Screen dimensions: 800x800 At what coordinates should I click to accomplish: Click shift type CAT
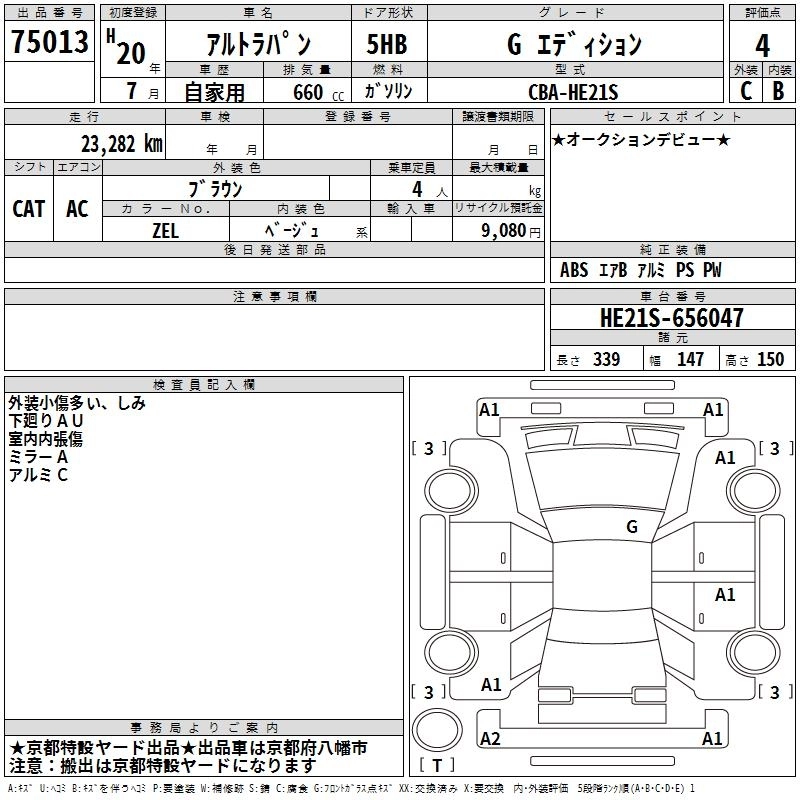[29, 209]
